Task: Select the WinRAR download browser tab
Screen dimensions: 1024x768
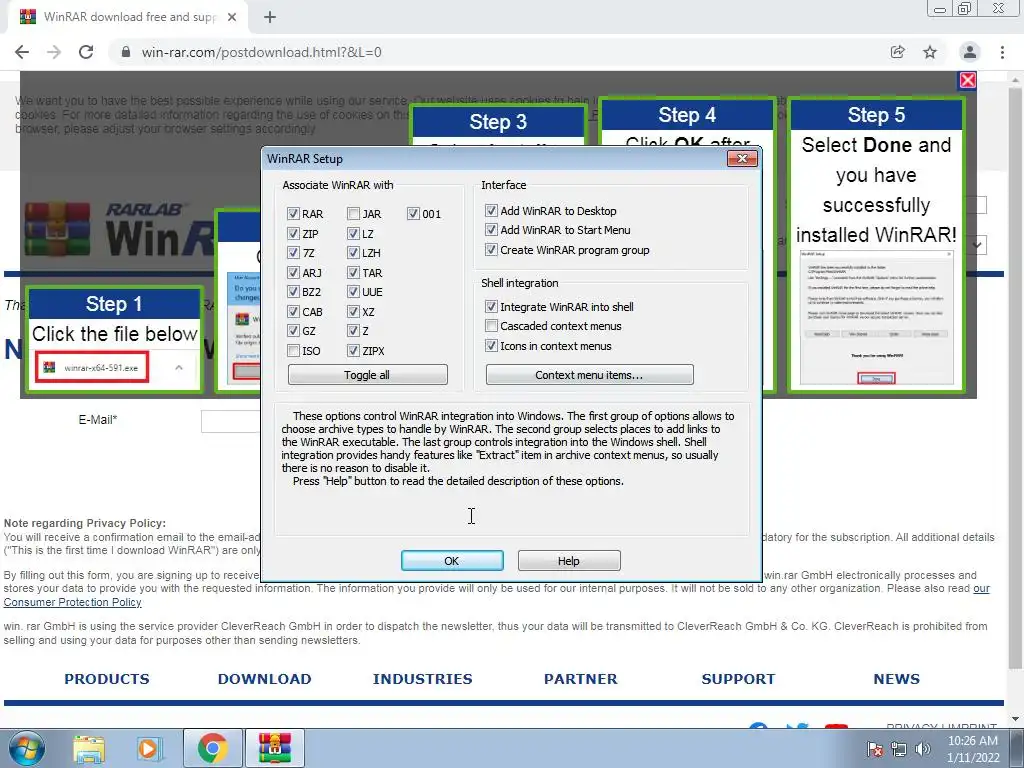Action: 127,18
